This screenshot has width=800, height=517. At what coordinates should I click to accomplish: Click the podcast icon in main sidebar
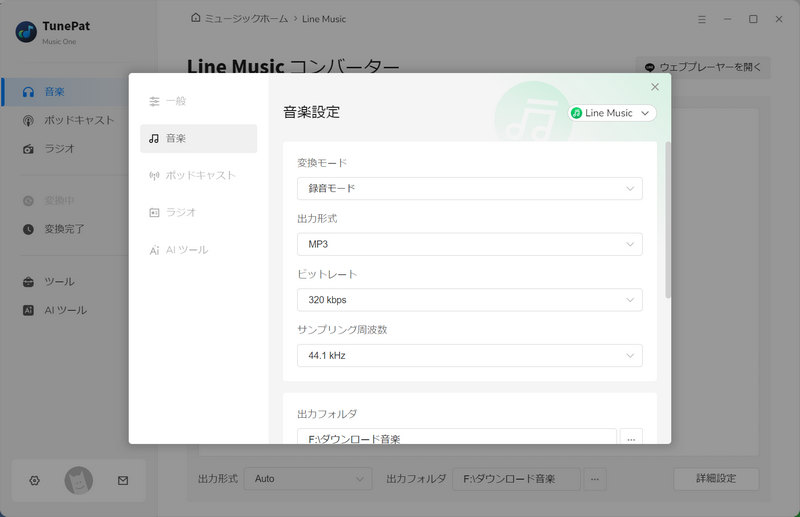29,120
